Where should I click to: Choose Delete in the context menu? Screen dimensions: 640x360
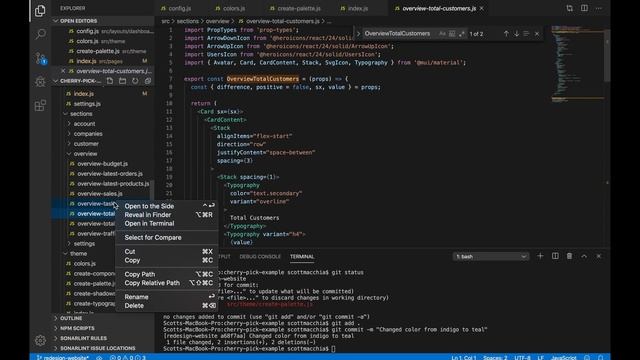point(167,305)
